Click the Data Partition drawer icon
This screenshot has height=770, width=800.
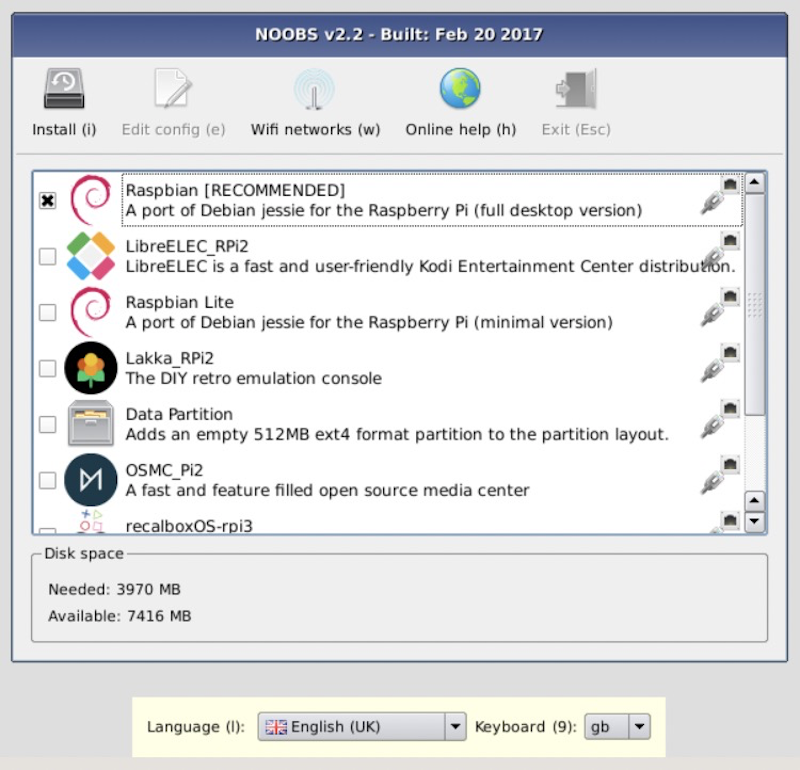point(91,424)
